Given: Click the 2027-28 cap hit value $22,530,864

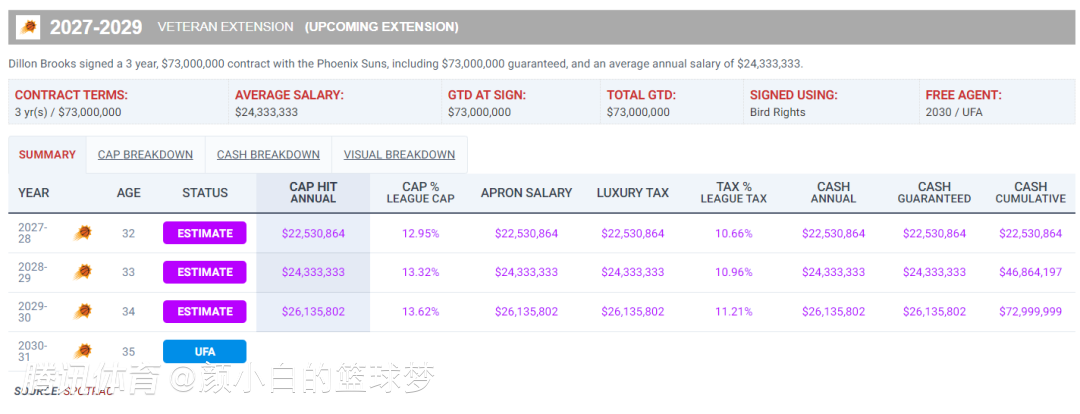Looking at the screenshot, I should pos(313,234).
